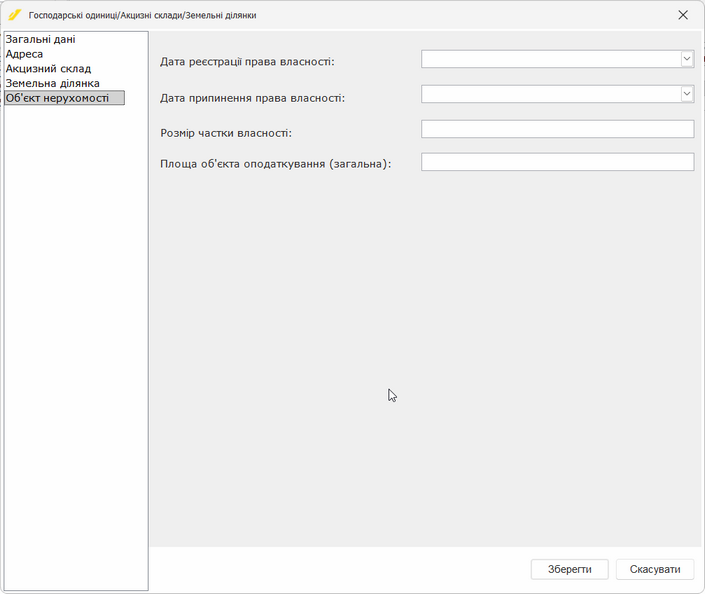Select the Об'єкт нерухомості section

coord(64,98)
